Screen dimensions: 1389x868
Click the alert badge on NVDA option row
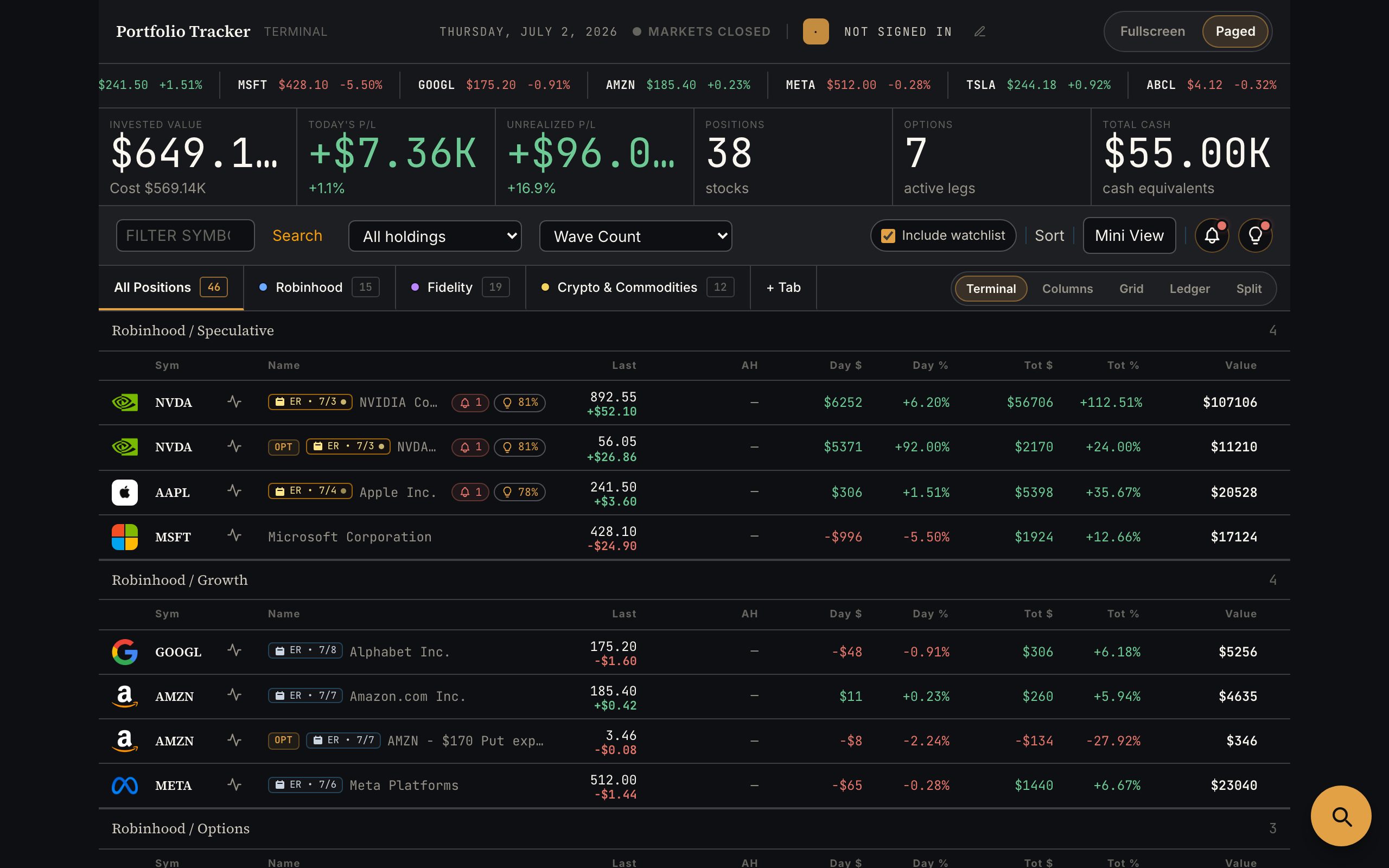(x=470, y=447)
